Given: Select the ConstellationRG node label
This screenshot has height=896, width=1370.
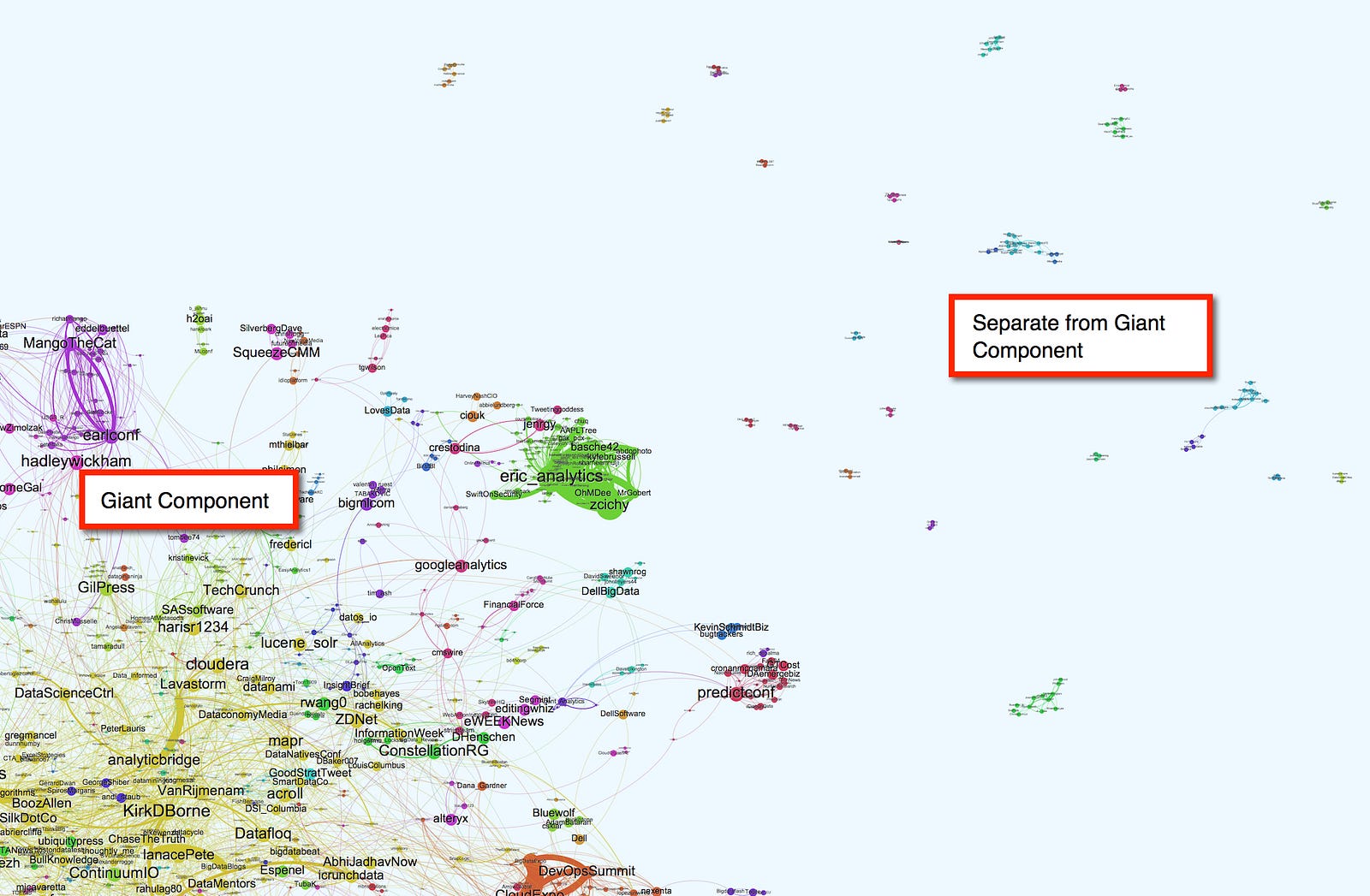Looking at the screenshot, I should point(433,751).
